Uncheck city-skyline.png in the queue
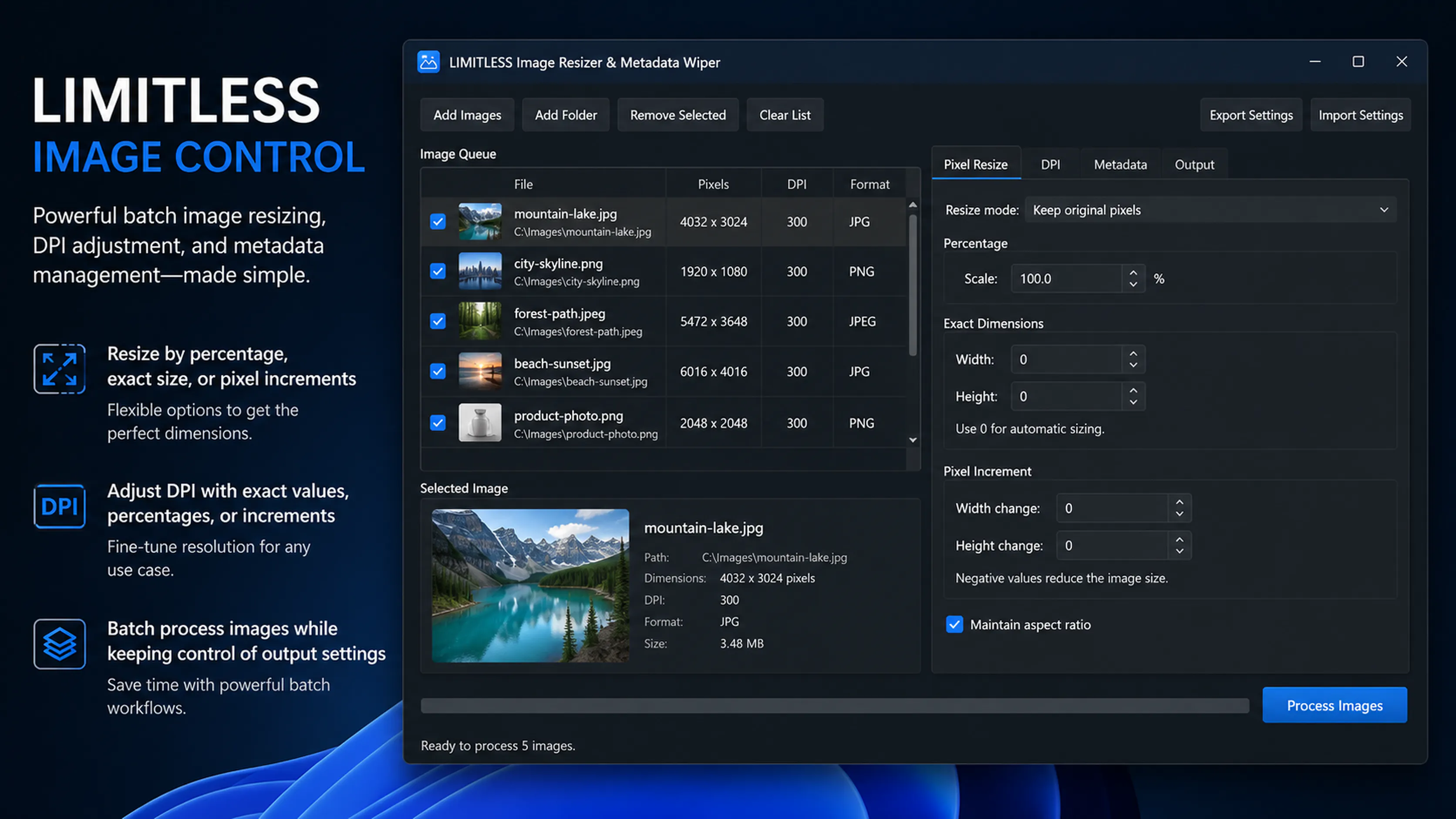1456x819 pixels. point(438,271)
